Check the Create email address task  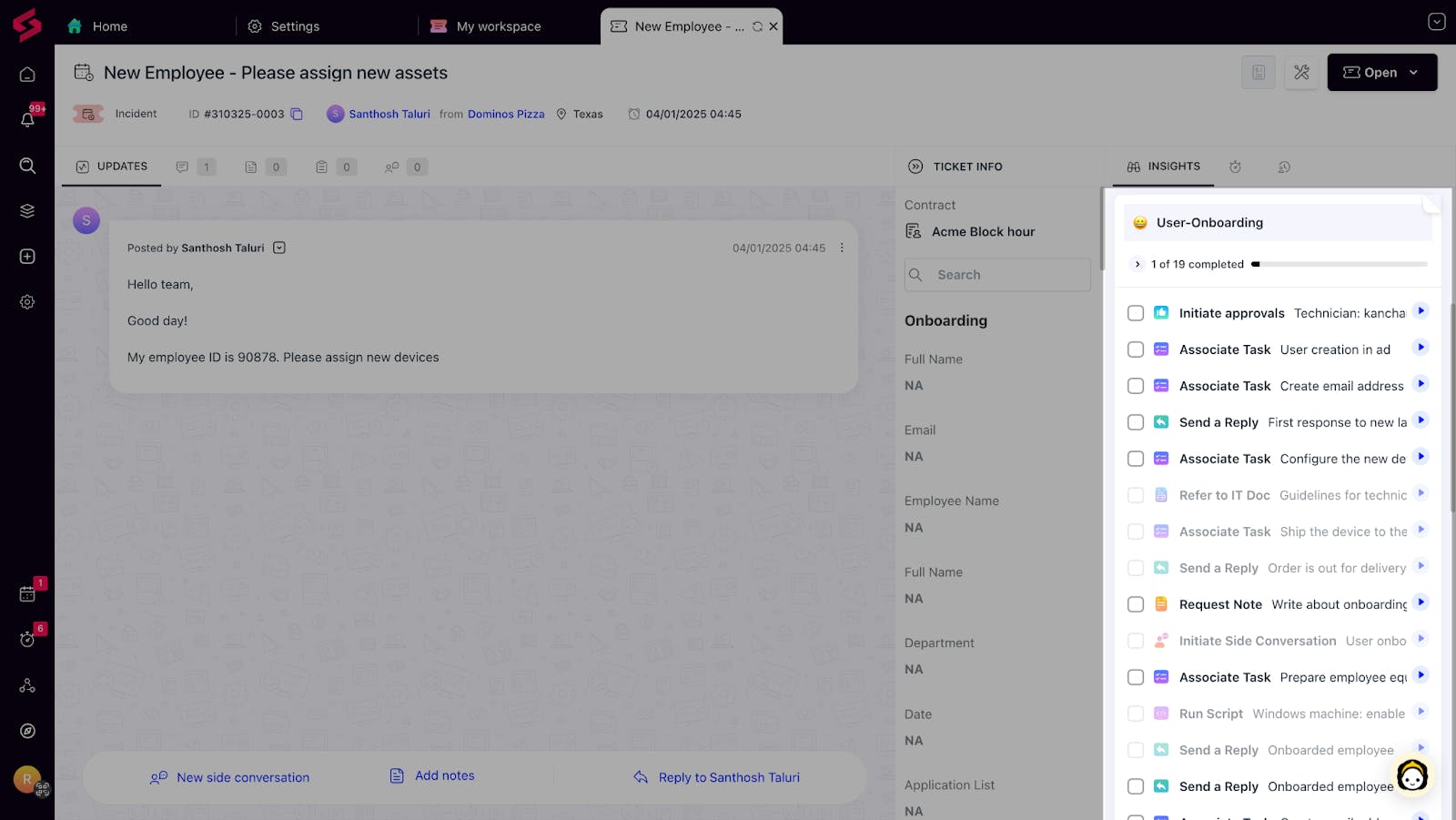tap(1136, 386)
